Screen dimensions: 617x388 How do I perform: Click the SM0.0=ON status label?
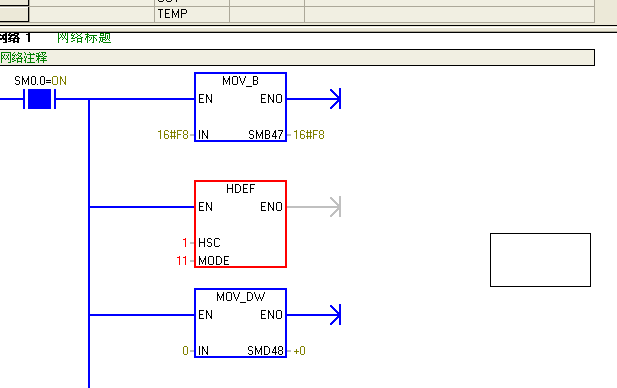(x=40, y=81)
